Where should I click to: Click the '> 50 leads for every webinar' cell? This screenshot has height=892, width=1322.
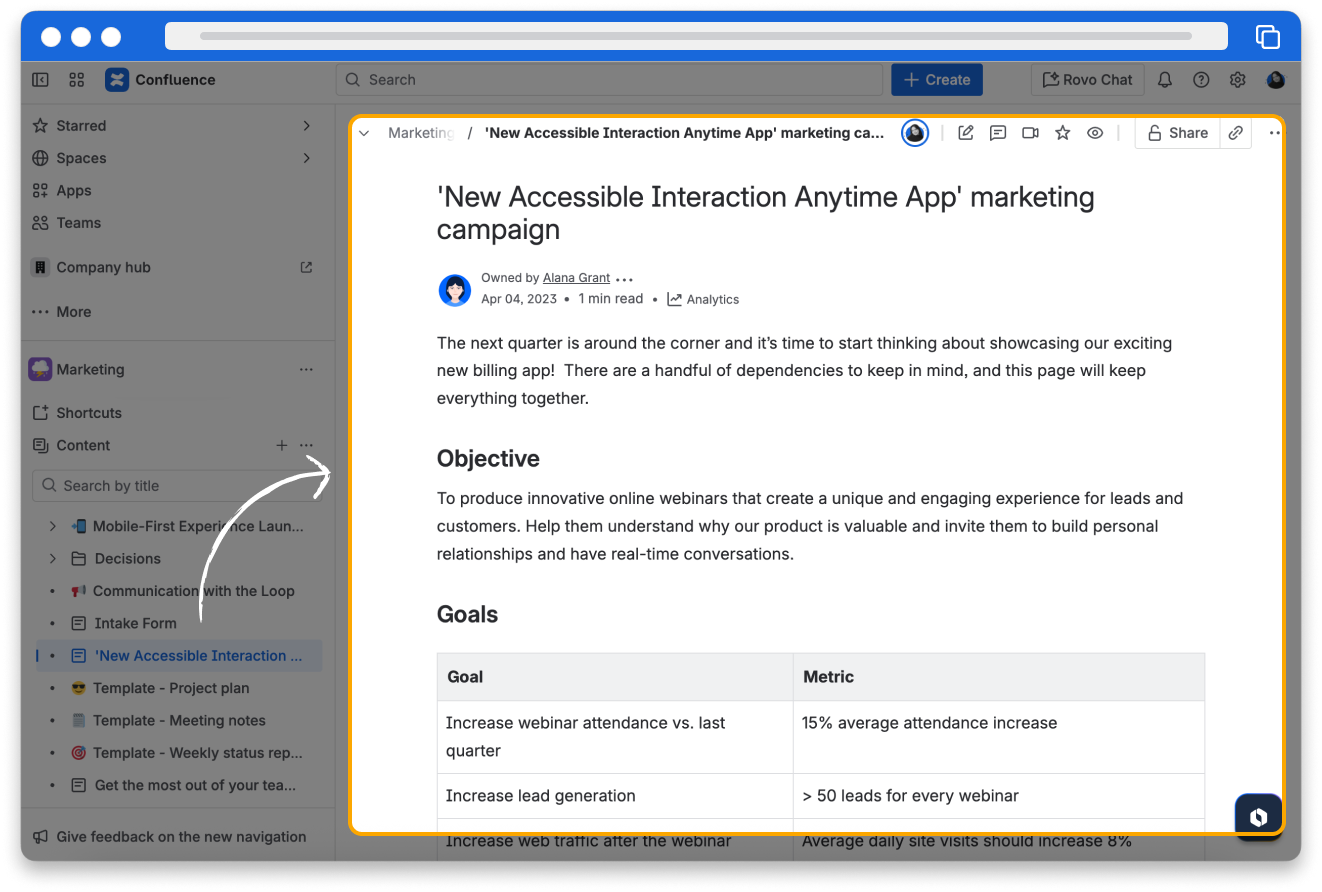tap(999, 796)
